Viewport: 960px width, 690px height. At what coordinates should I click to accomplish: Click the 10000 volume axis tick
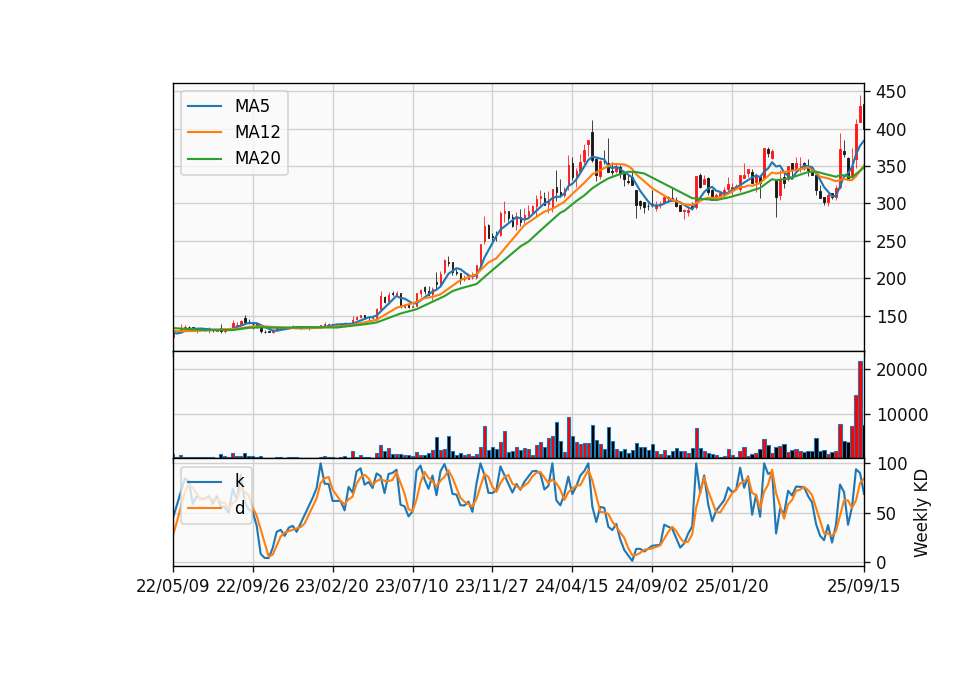click(902, 415)
